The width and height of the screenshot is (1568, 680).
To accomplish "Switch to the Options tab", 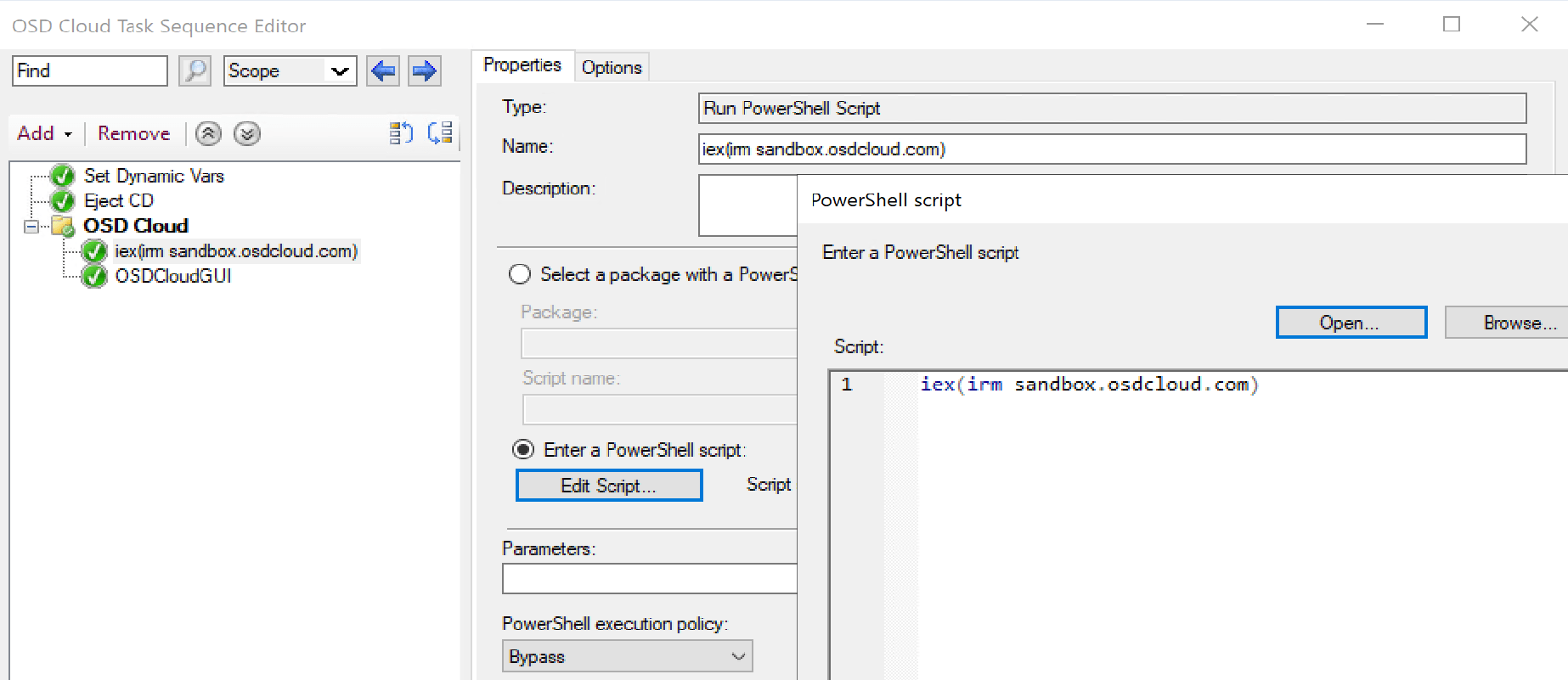I will pos(612,67).
